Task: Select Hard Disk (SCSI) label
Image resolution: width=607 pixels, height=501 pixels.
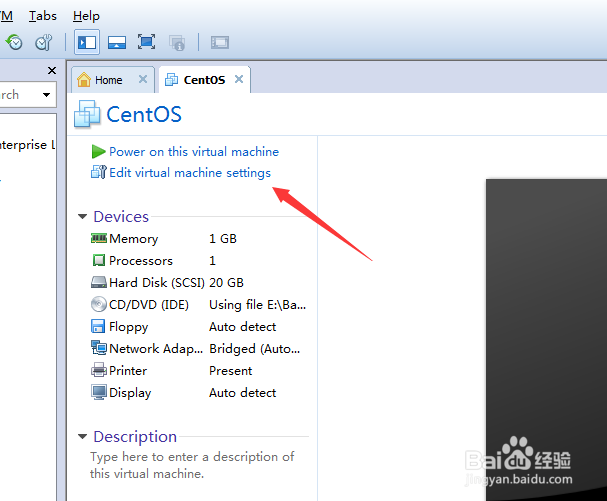Action: point(157,283)
